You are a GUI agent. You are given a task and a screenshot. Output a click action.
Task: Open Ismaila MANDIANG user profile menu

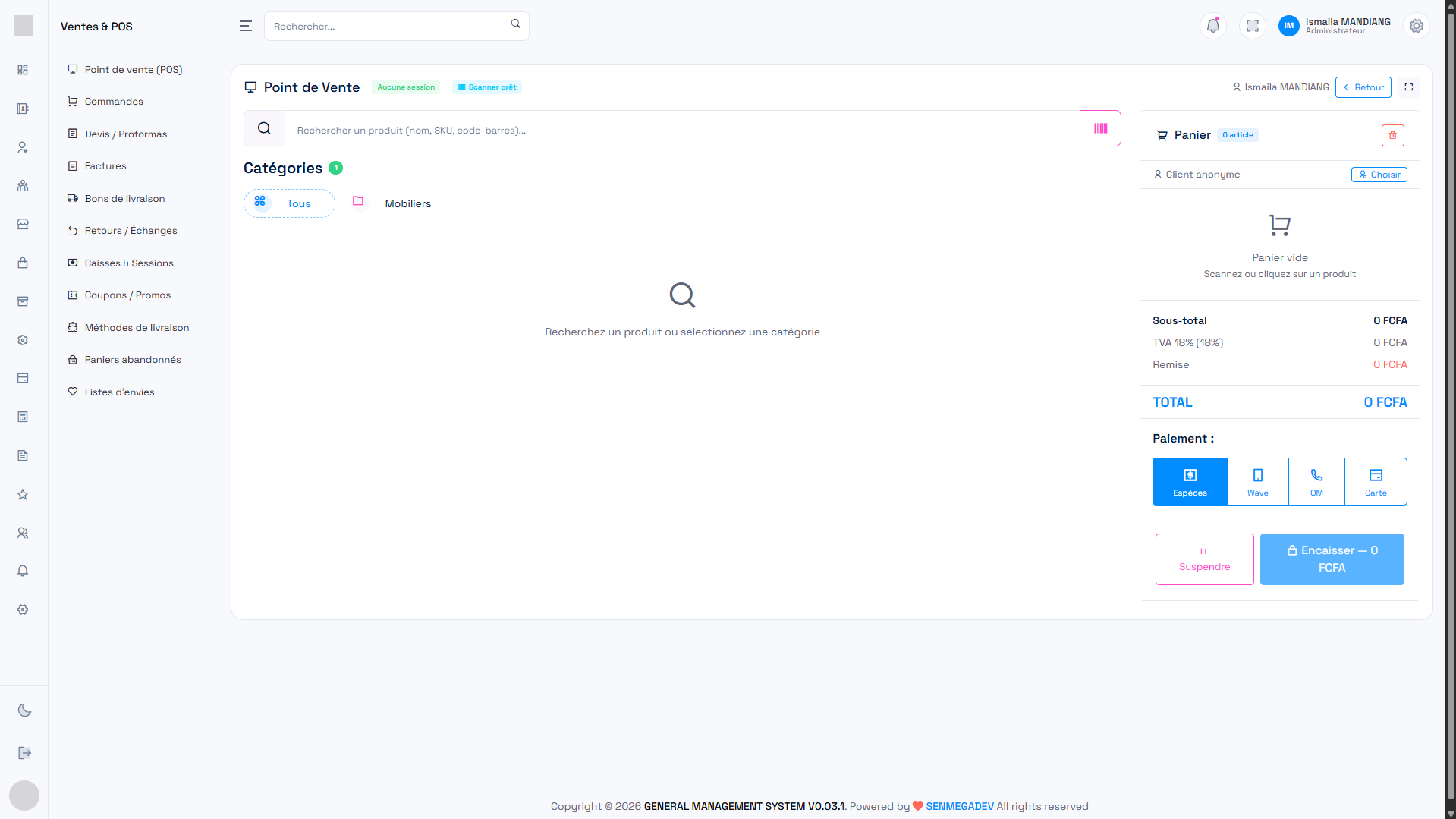pos(1335,26)
